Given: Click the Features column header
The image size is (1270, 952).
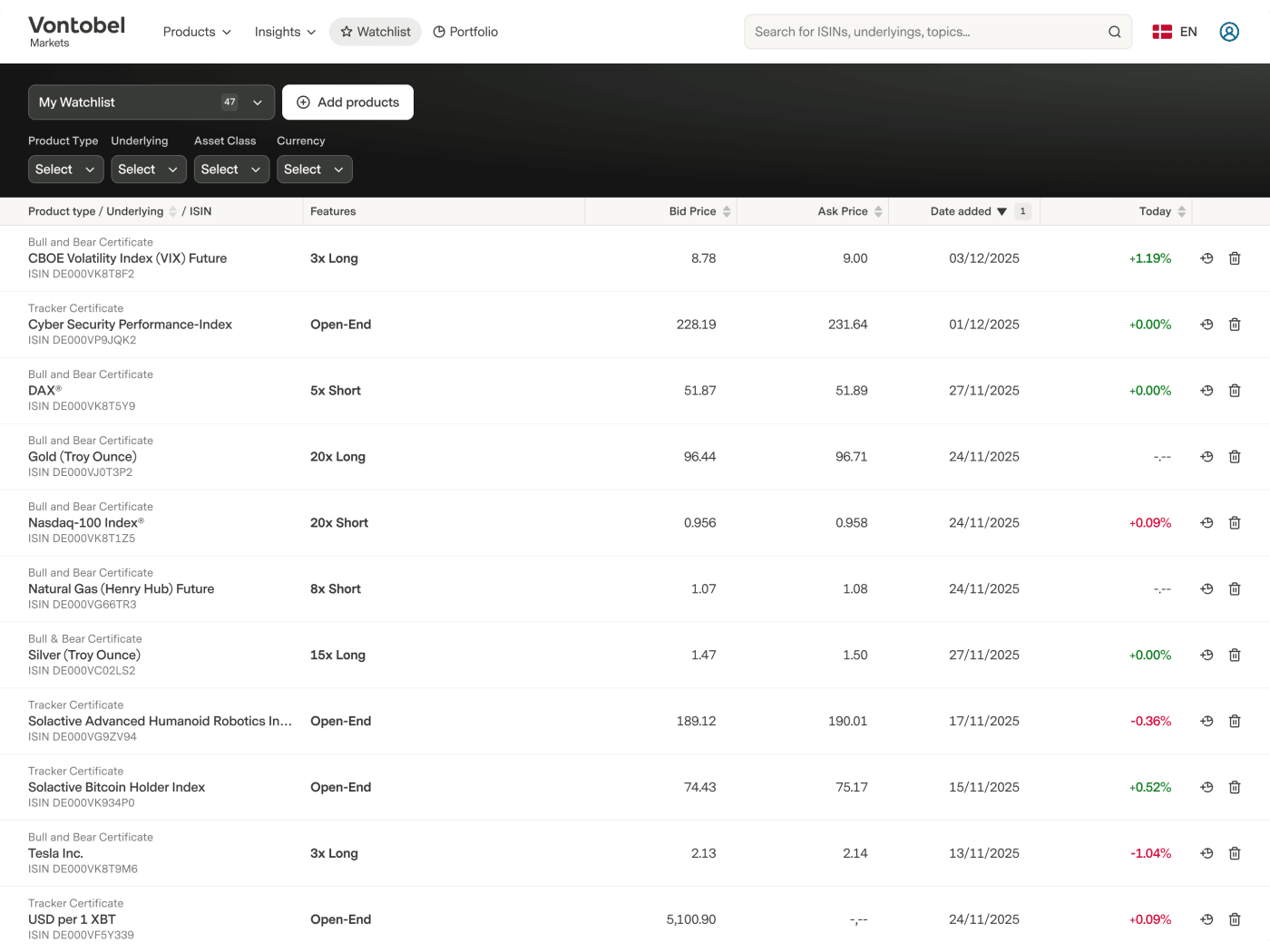Looking at the screenshot, I should (x=333, y=211).
